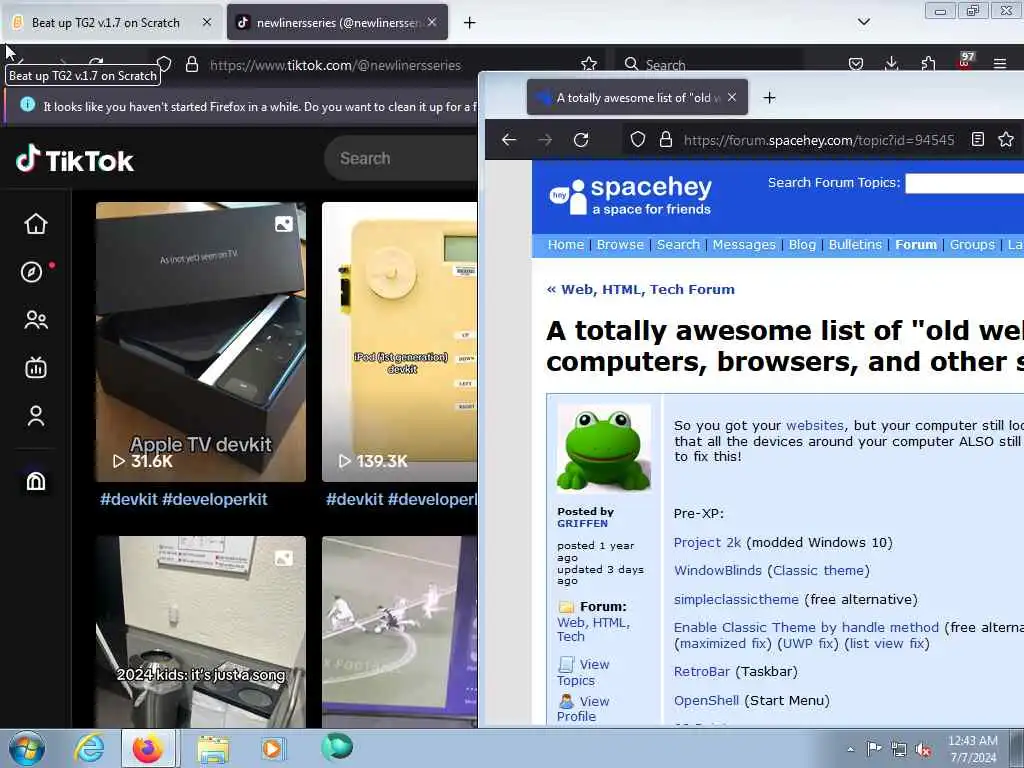Open Windows Start button
This screenshot has height=768, width=1024.
pyautogui.click(x=27, y=748)
